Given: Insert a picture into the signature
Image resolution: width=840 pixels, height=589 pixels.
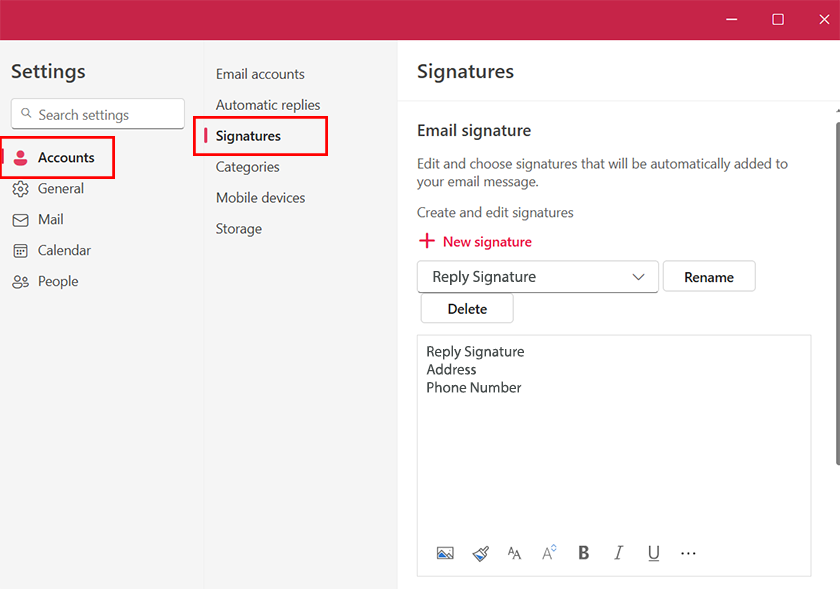Looking at the screenshot, I should (445, 553).
